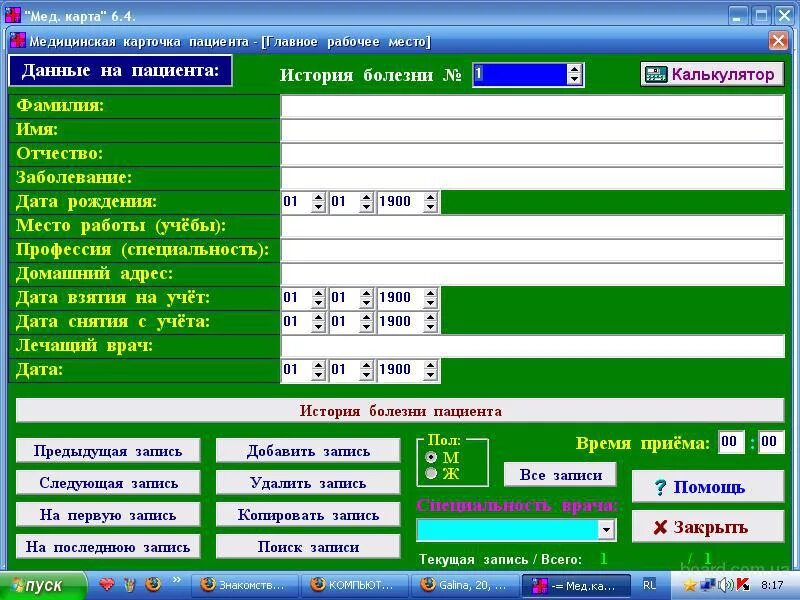Increase the Дата рождения day spinner
Image resolution: width=800 pixels, height=600 pixels.
[x=318, y=197]
